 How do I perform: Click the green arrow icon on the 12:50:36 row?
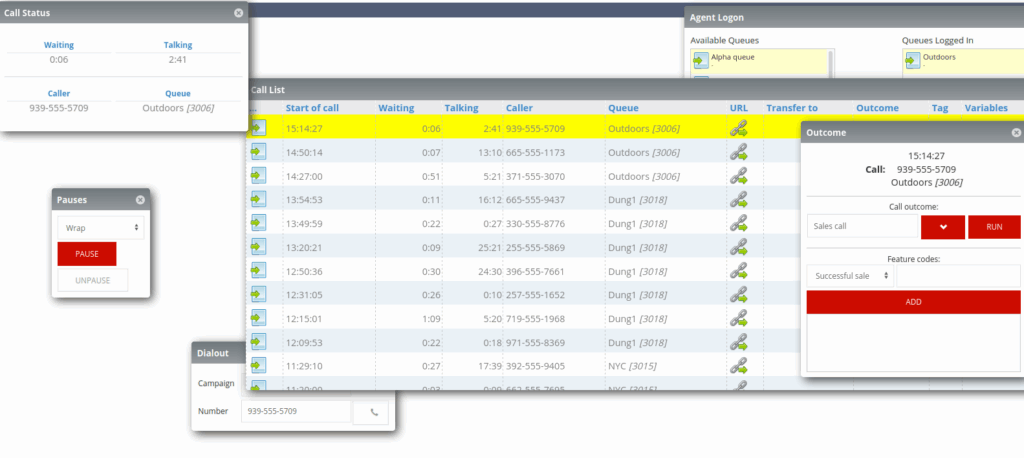(258, 271)
